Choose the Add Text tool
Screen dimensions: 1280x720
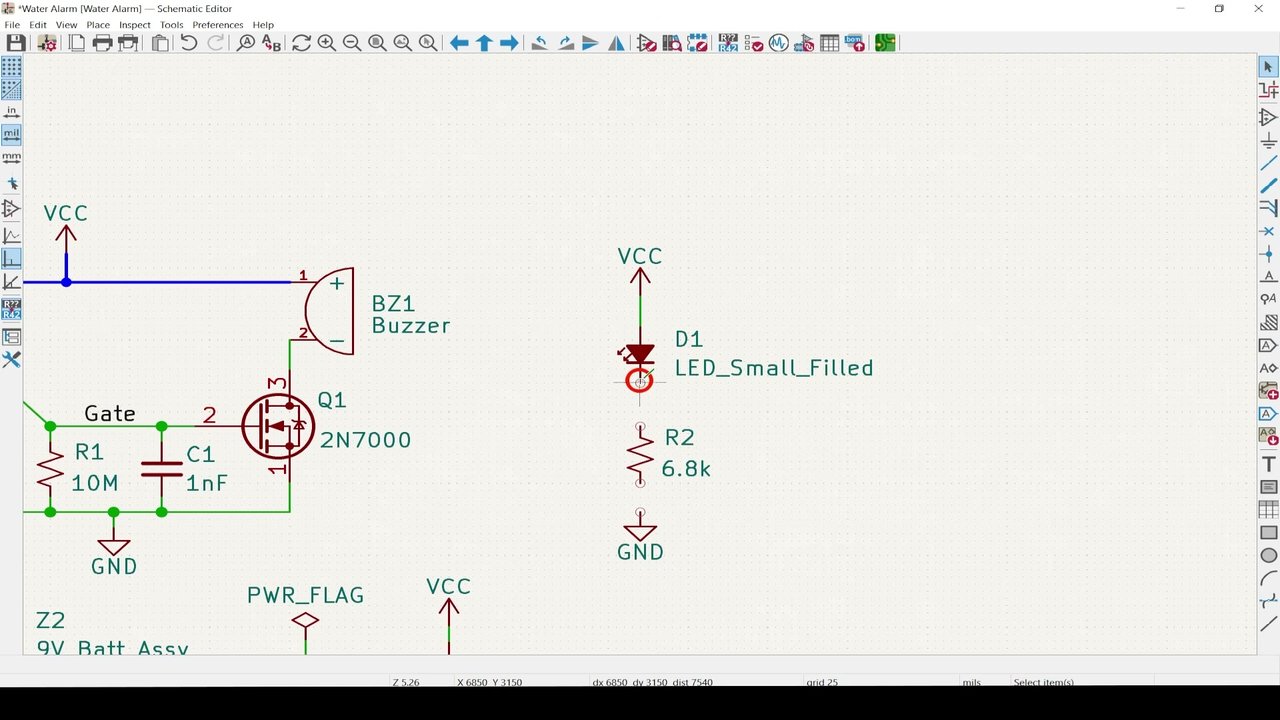1268,464
